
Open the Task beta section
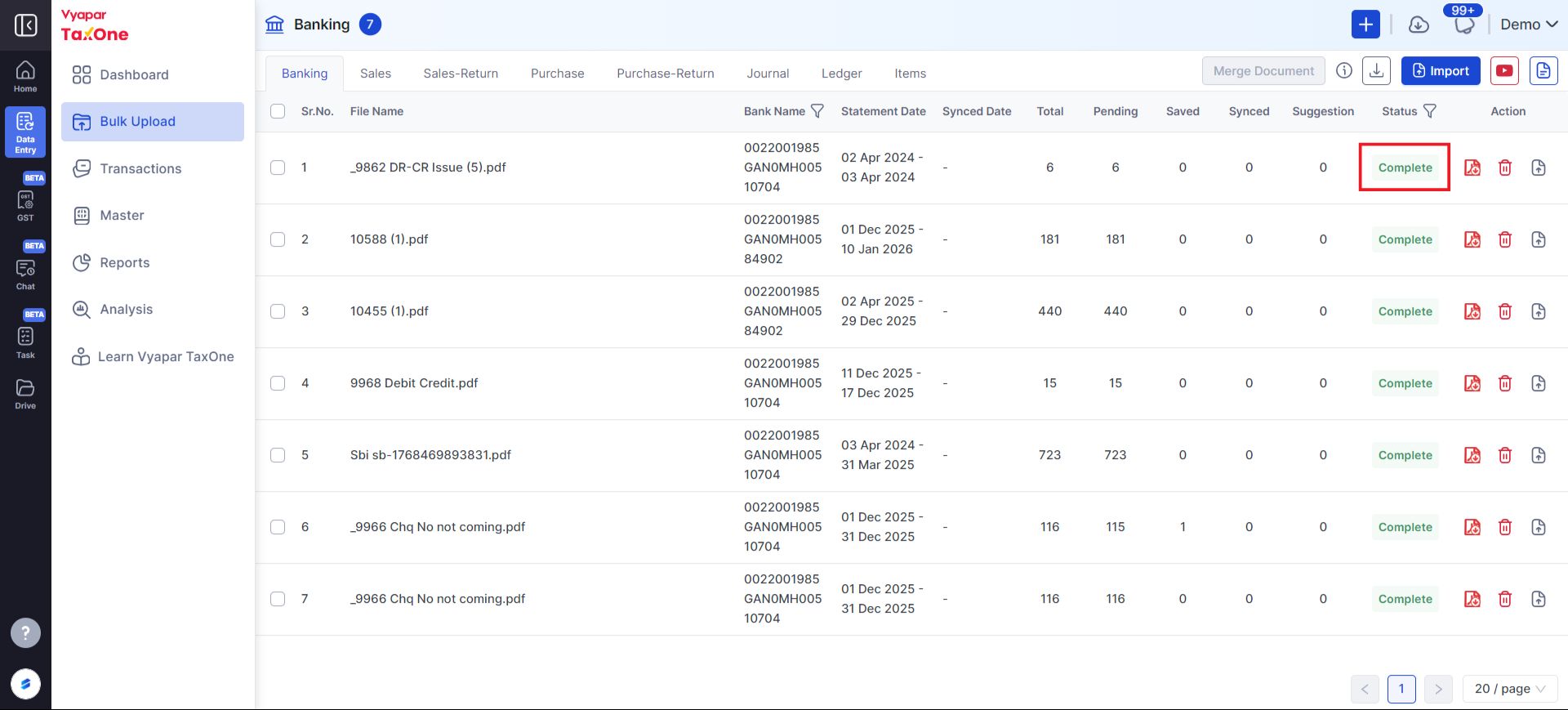click(x=25, y=336)
